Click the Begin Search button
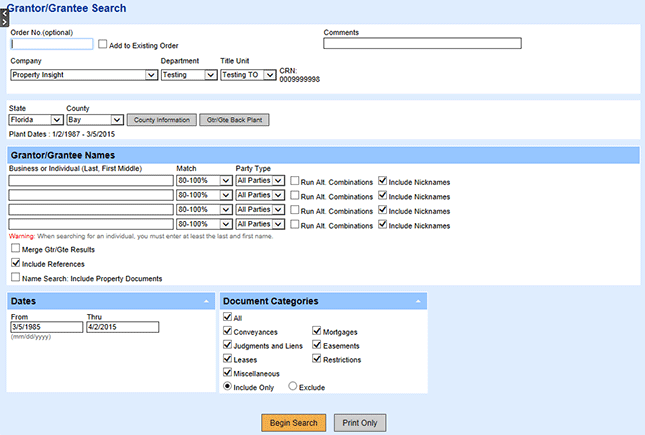The width and height of the screenshot is (645, 435). [294, 423]
